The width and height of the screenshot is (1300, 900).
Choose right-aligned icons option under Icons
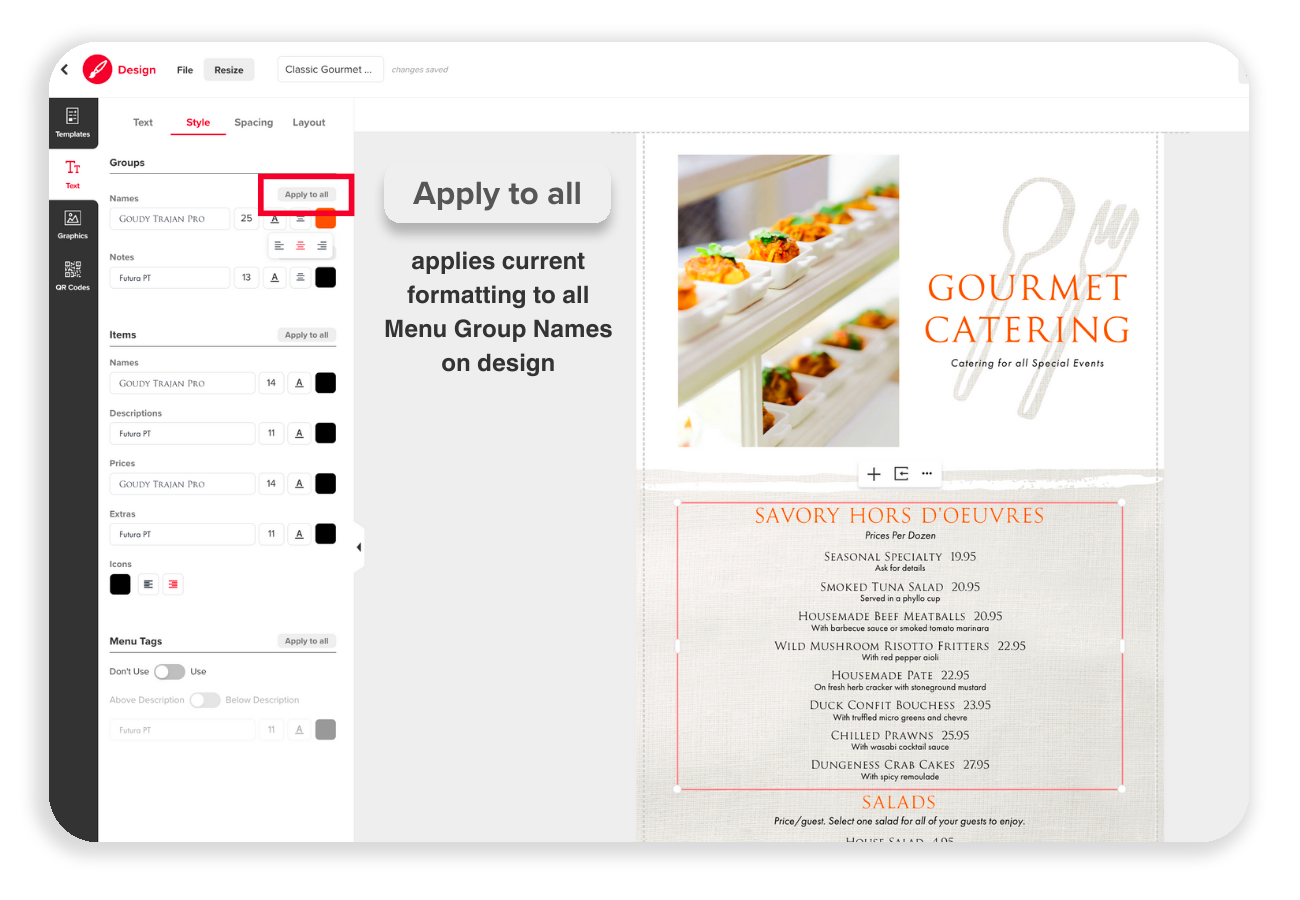coord(173,584)
